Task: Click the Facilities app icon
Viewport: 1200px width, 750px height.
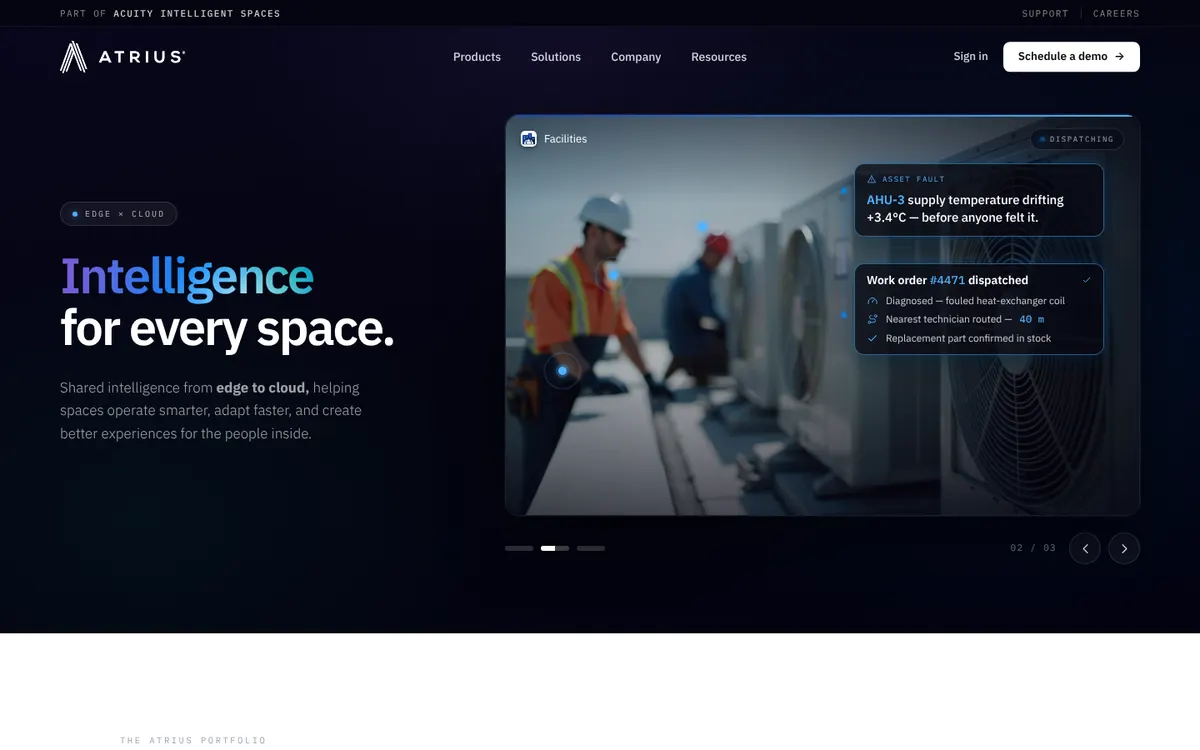Action: (x=529, y=139)
